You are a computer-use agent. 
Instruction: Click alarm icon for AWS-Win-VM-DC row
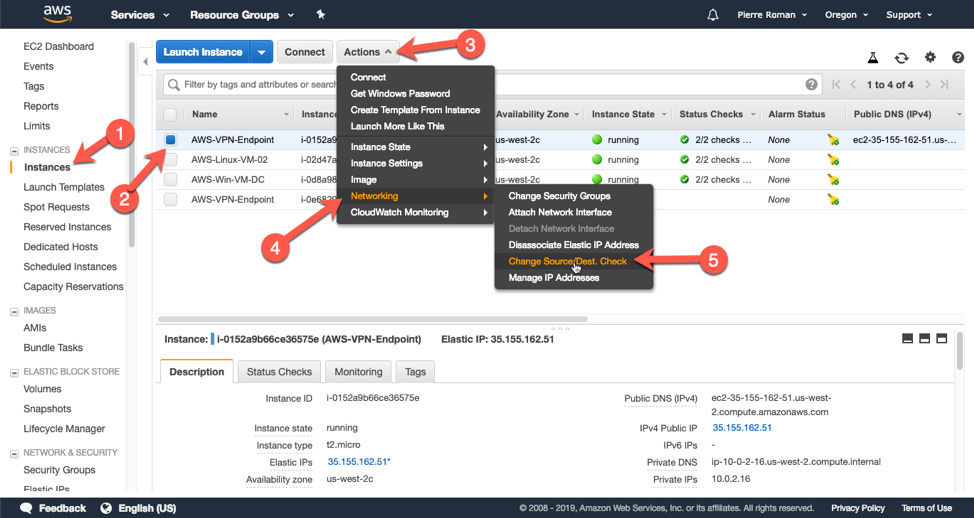click(x=833, y=179)
